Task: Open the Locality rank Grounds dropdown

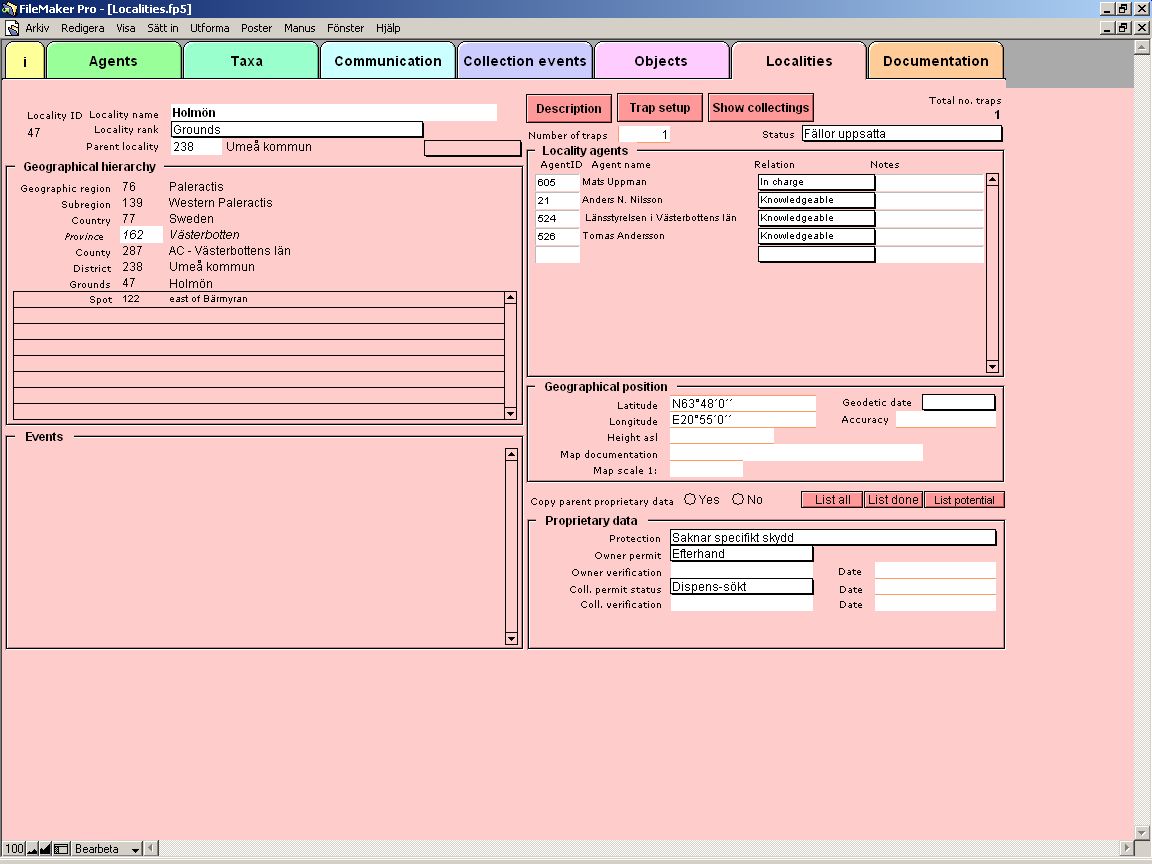Action: (296, 130)
